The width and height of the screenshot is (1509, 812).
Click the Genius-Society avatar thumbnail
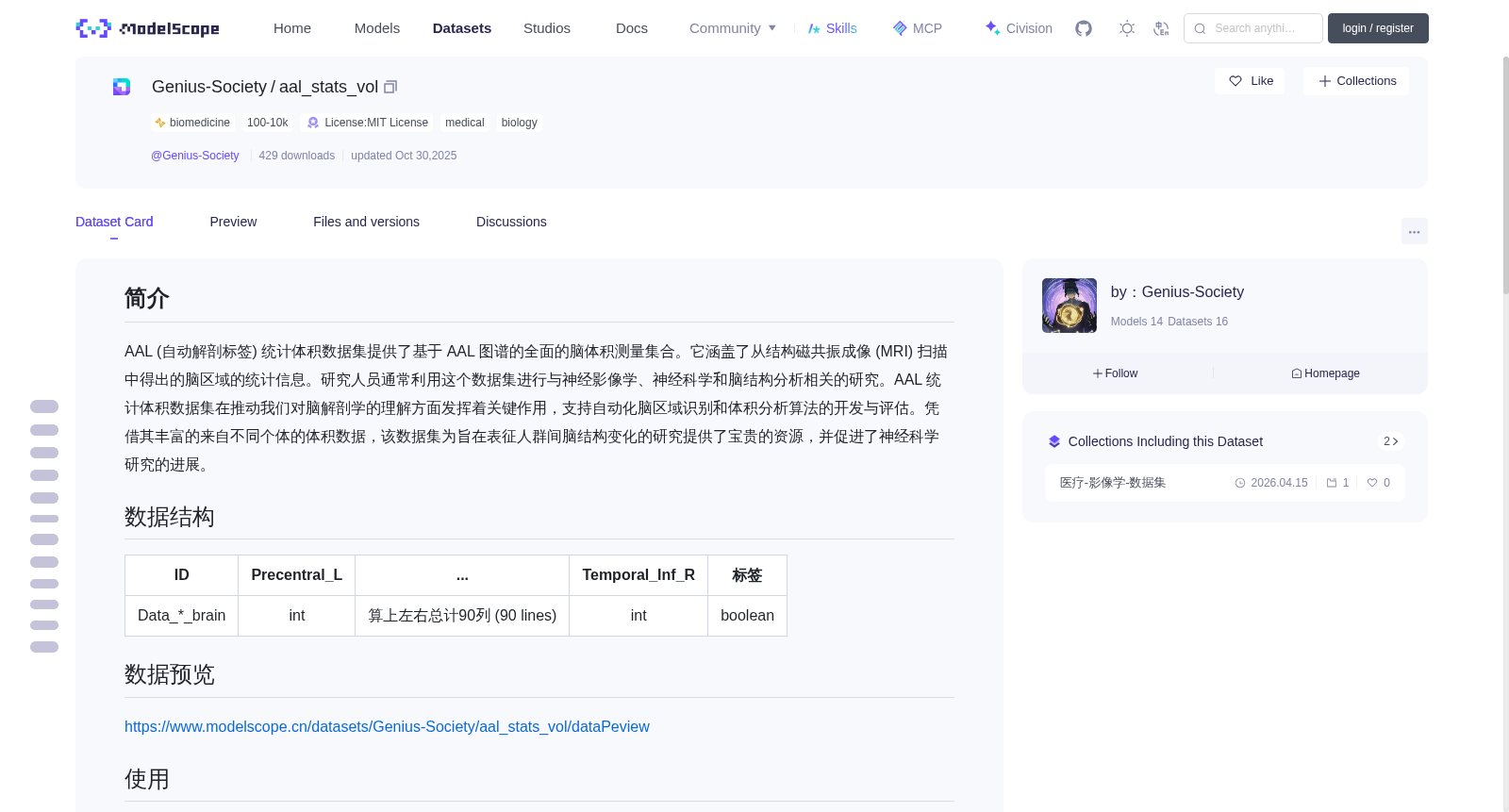[x=1070, y=306]
